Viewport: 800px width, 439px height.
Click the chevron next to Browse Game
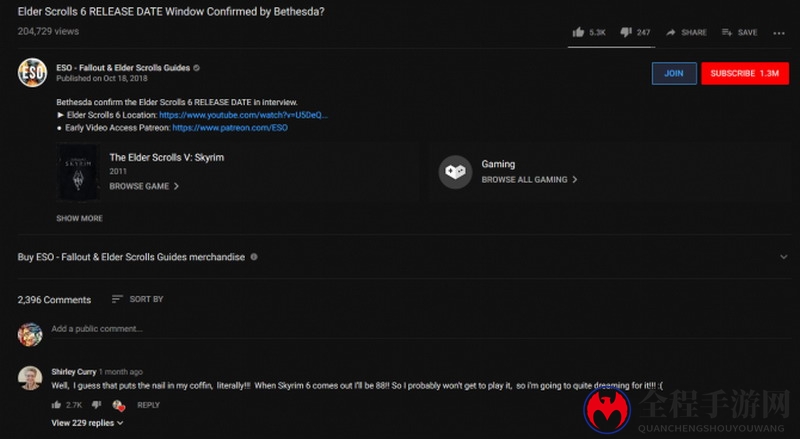point(176,186)
